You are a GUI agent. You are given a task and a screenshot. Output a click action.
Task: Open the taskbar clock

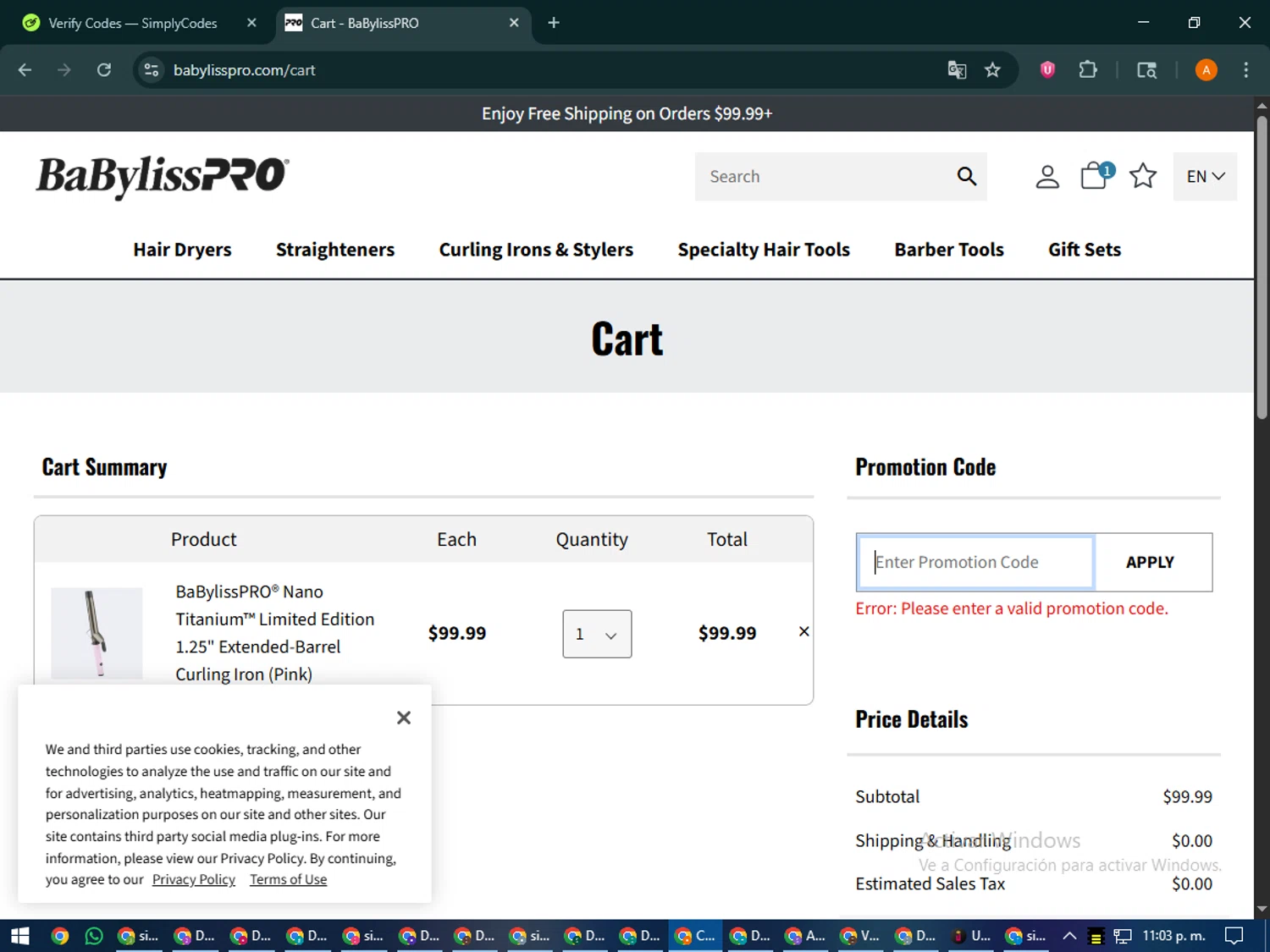click(x=1173, y=936)
